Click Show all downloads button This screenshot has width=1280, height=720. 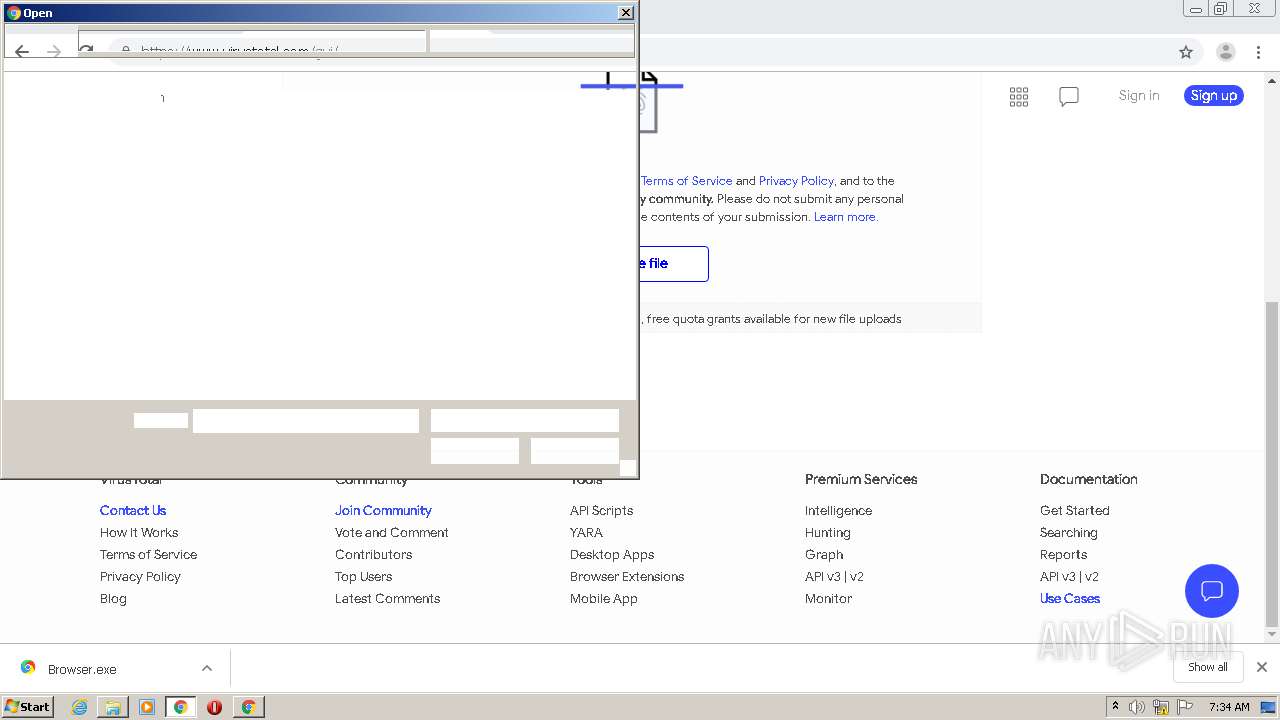1208,667
